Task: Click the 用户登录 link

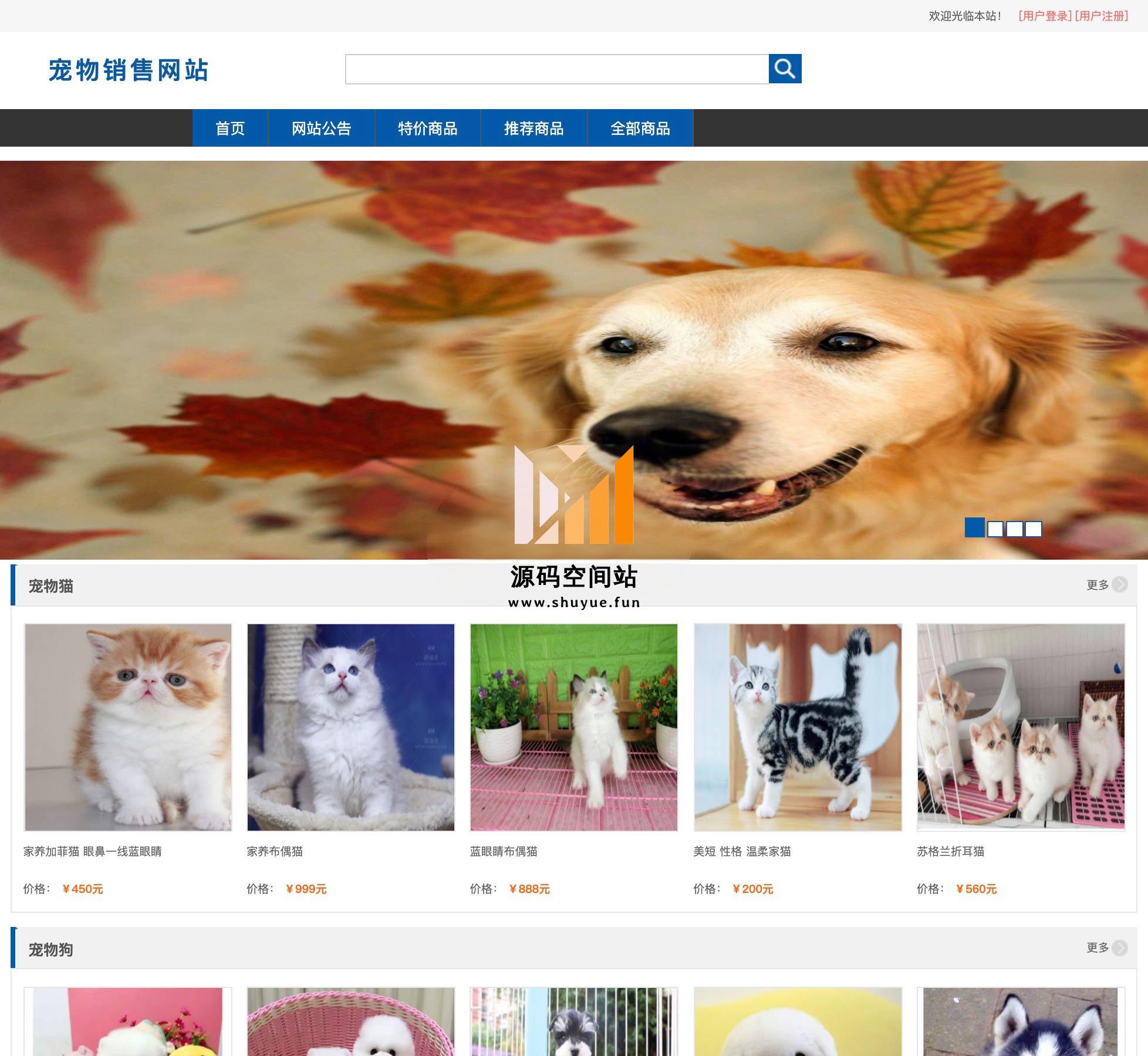Action: (x=1045, y=16)
